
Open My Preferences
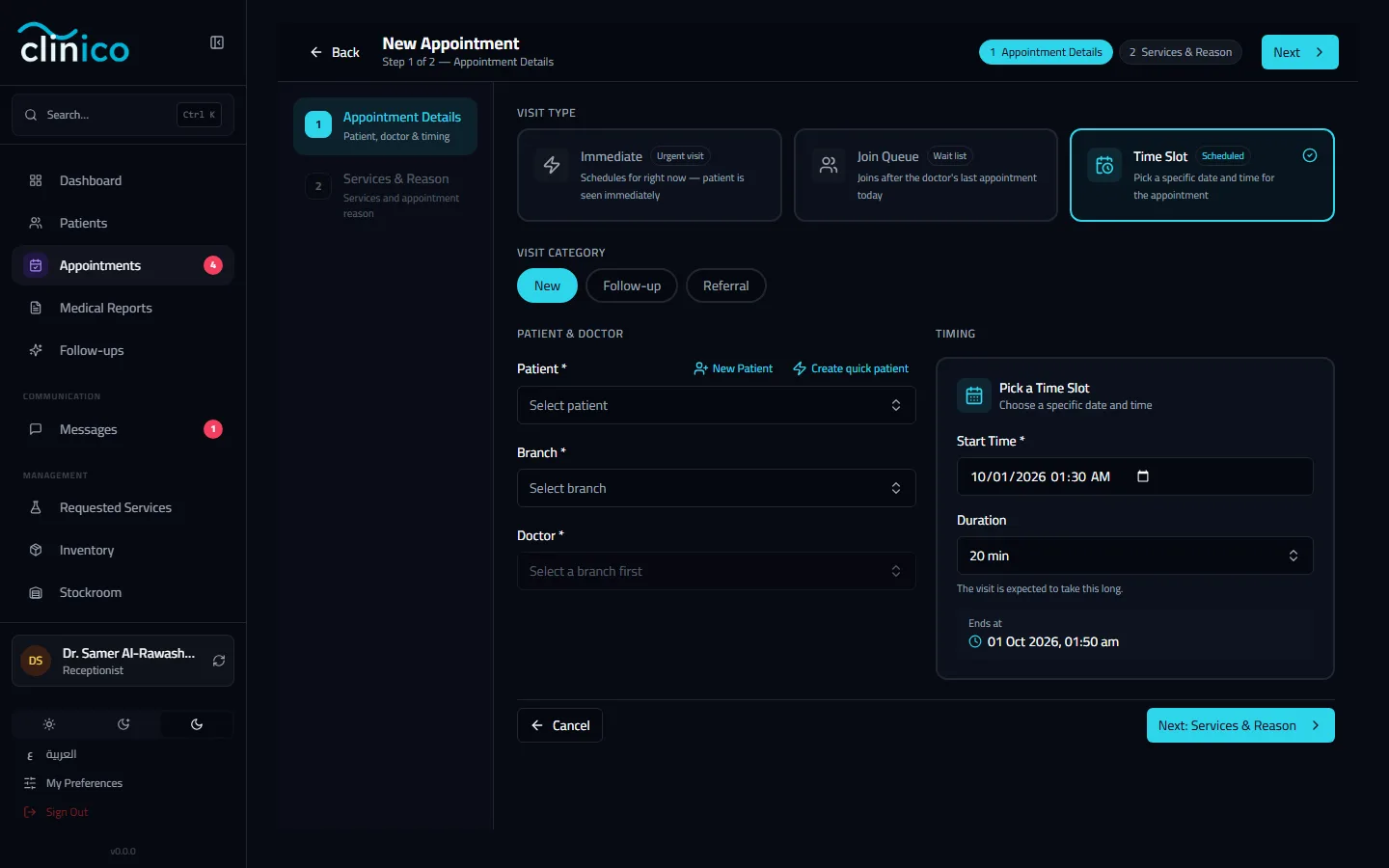tap(73, 783)
